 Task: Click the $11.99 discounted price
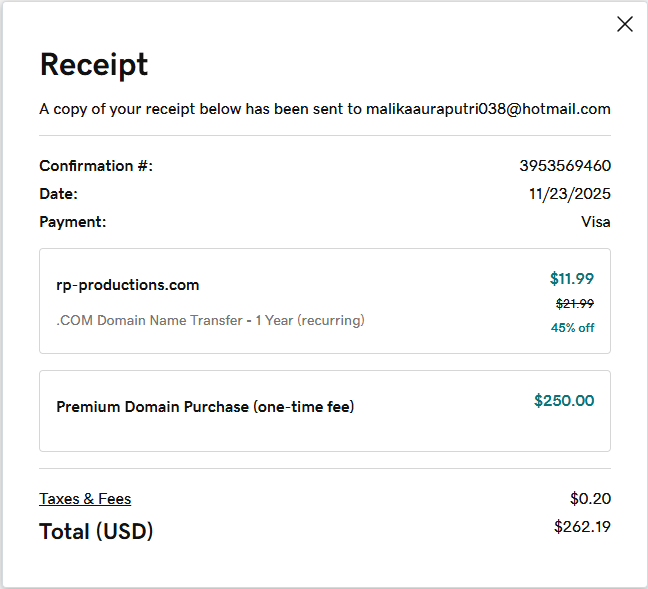click(x=572, y=279)
